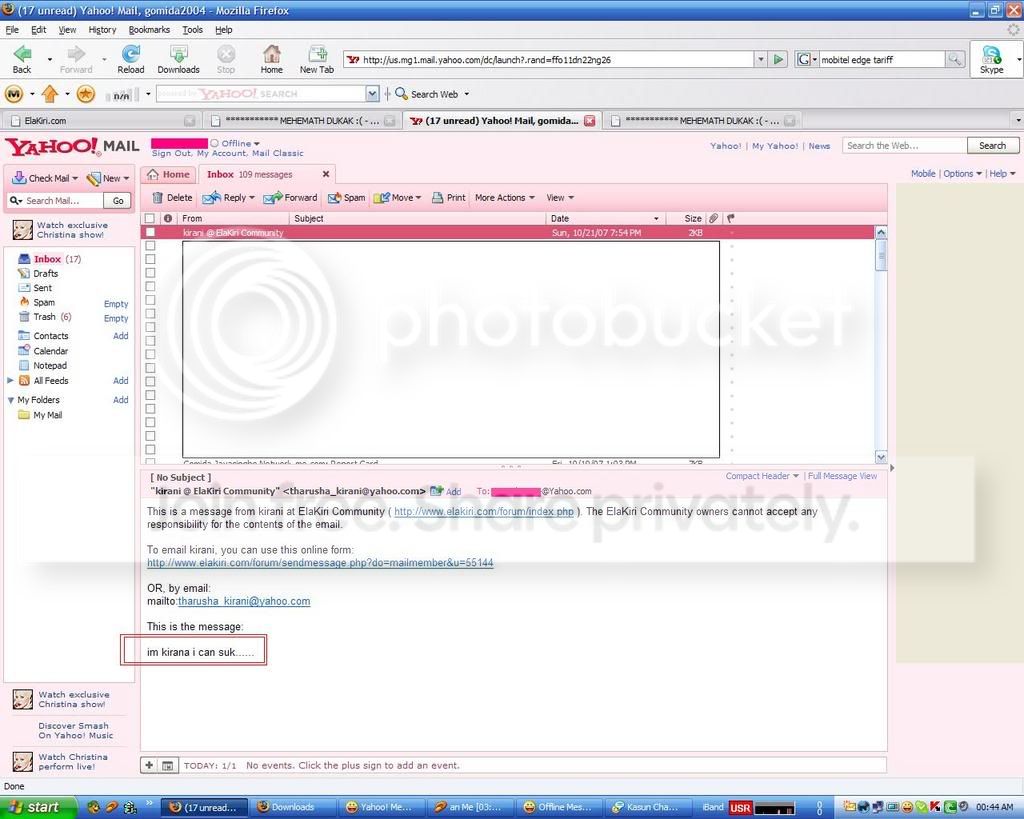
Task: Click the tharusha_kirani@yahoo.com mailto link
Action: [244, 601]
